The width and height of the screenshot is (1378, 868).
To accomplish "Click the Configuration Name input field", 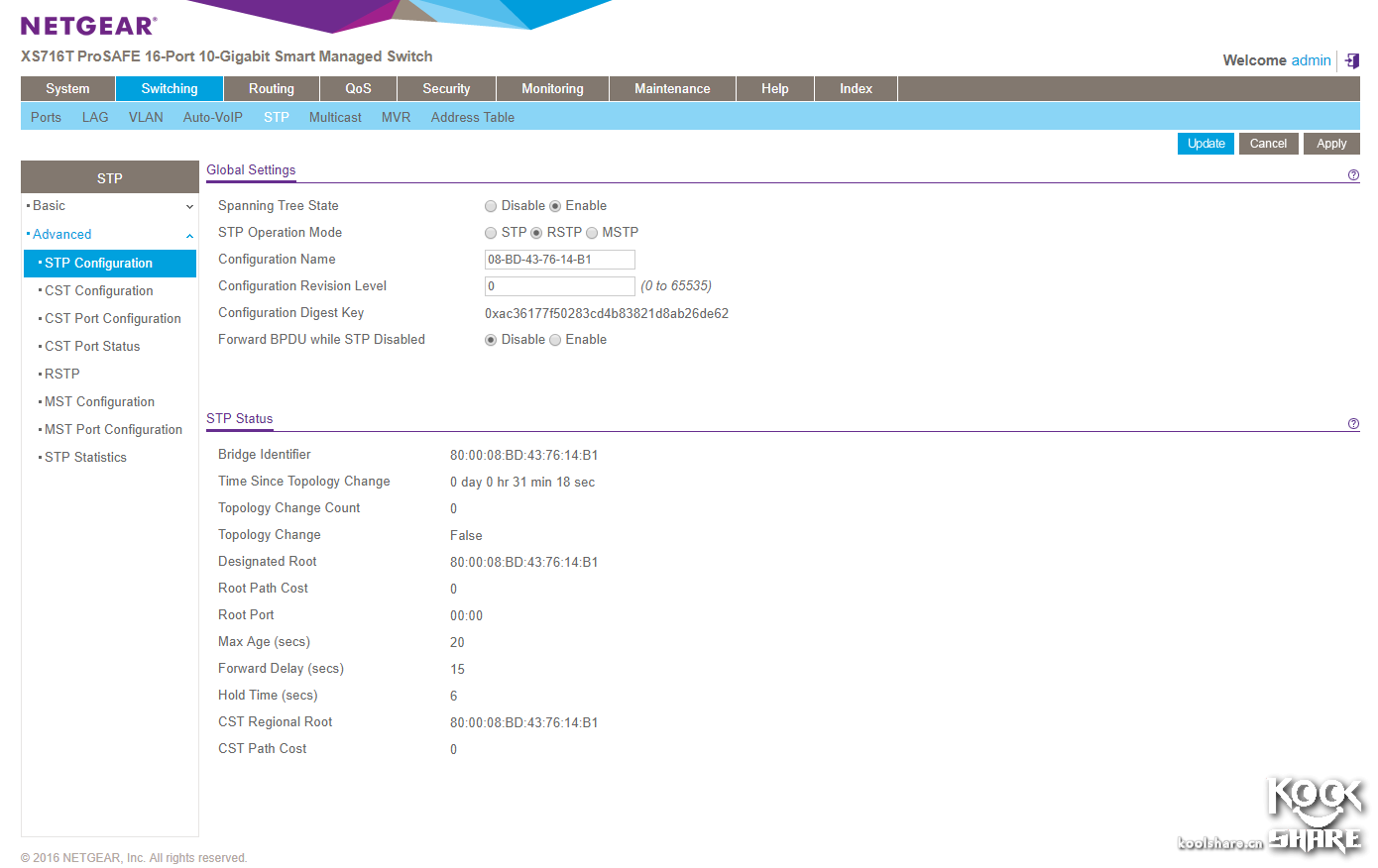I will tap(559, 260).
